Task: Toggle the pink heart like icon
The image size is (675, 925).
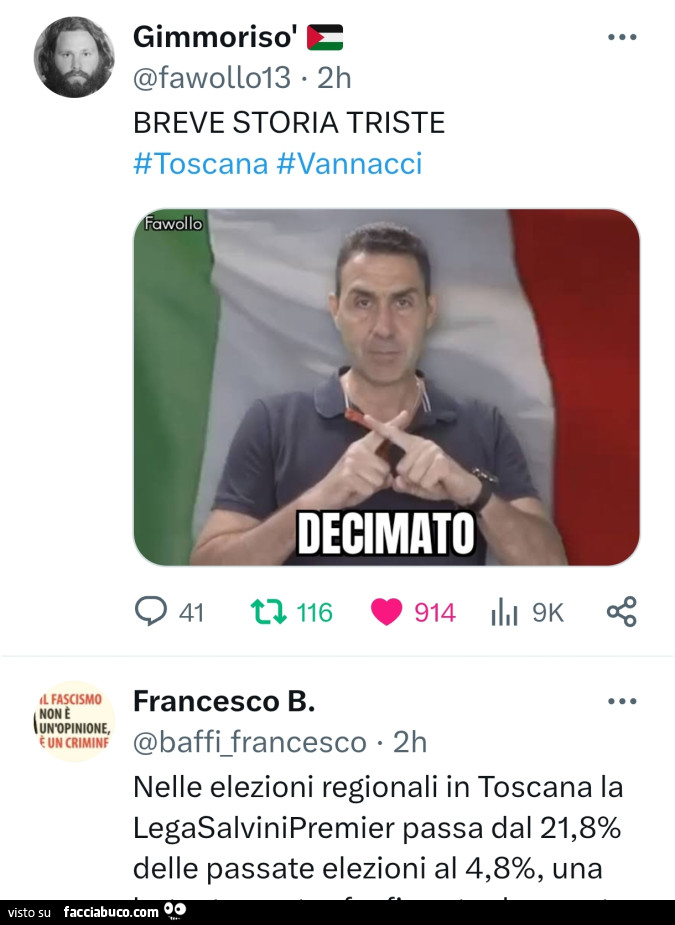Action: [386, 612]
